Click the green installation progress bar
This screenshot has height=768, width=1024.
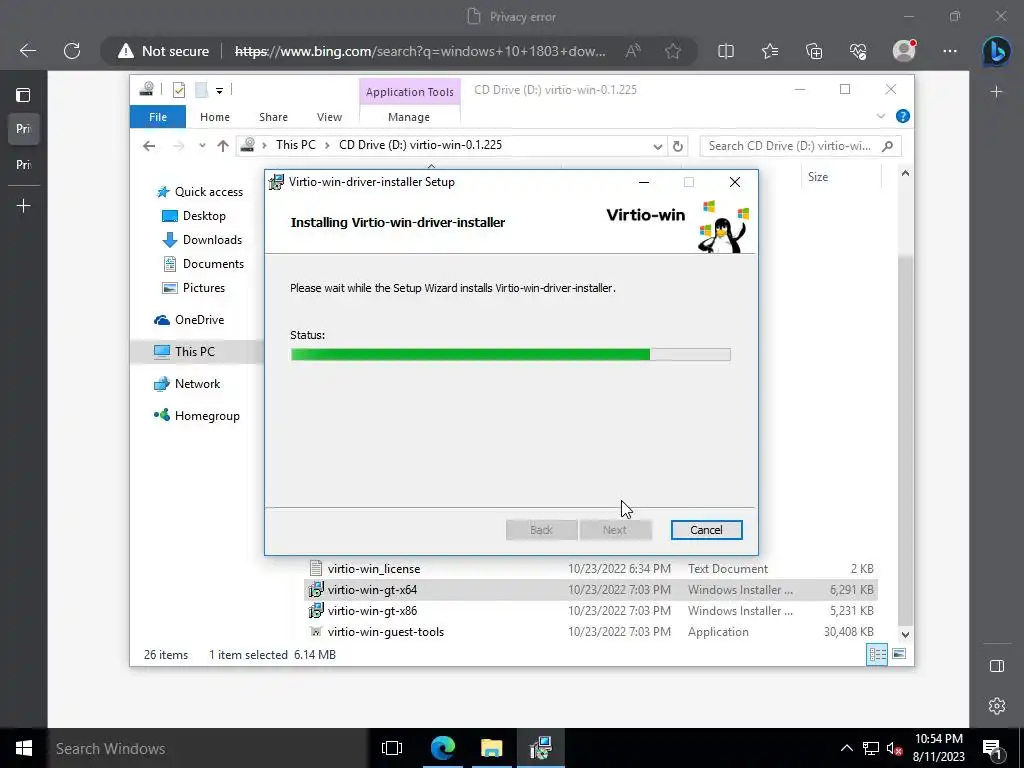511,355
